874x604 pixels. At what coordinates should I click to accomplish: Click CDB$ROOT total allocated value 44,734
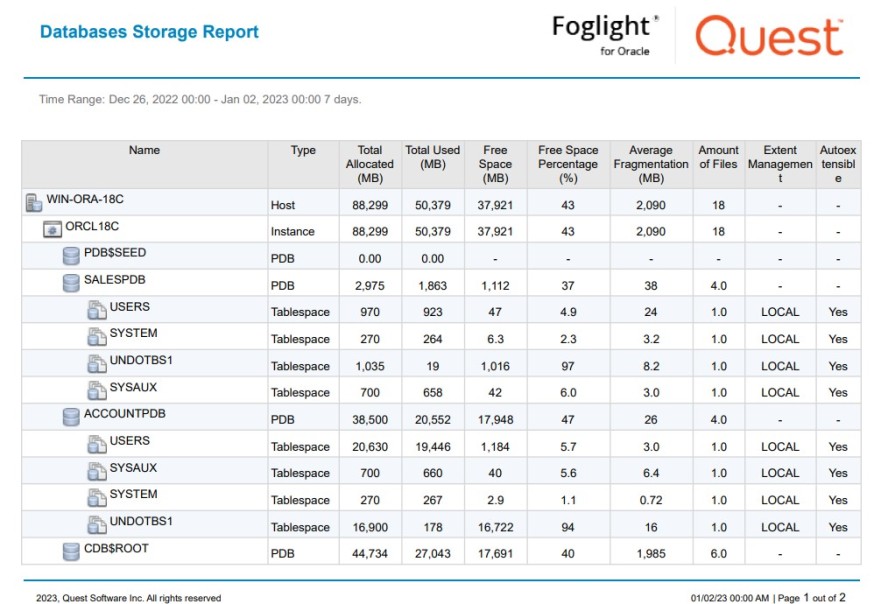click(x=370, y=554)
